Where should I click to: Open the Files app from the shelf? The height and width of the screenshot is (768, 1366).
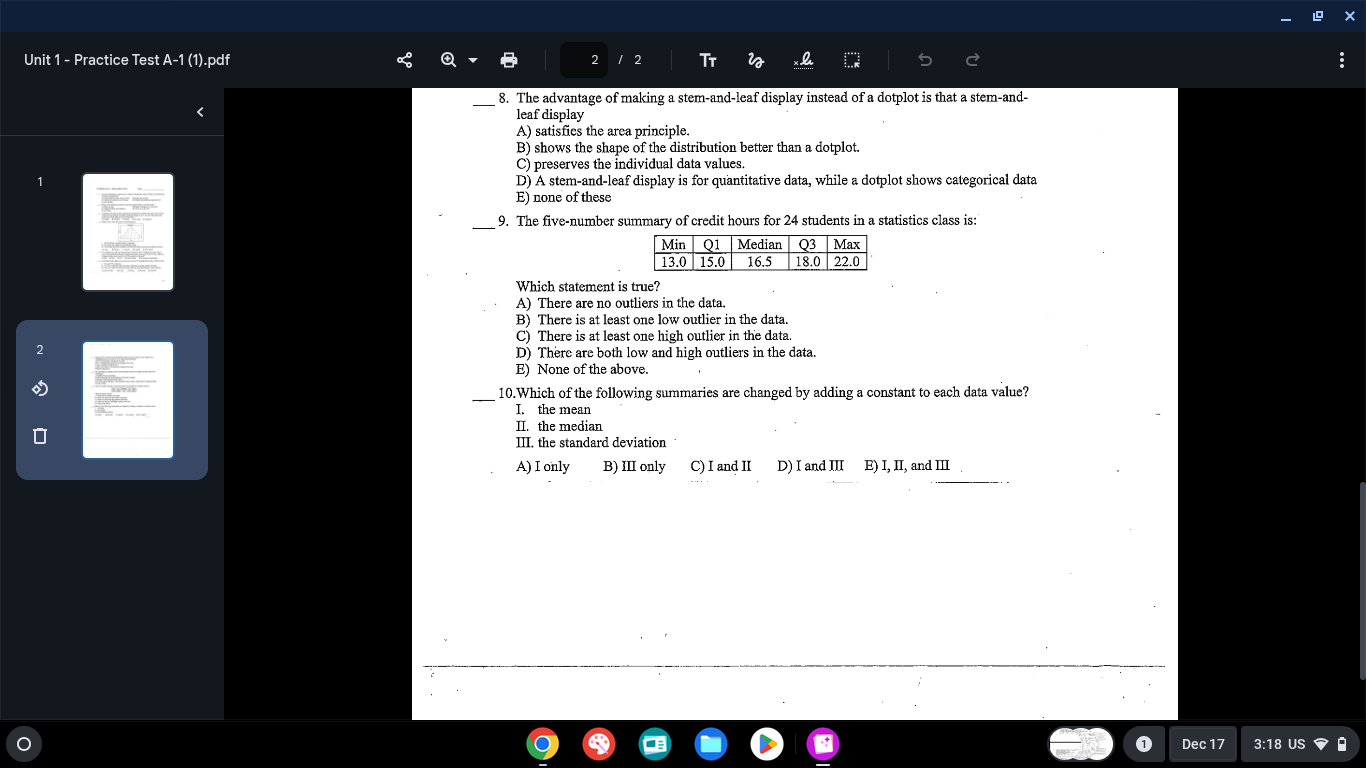click(710, 744)
